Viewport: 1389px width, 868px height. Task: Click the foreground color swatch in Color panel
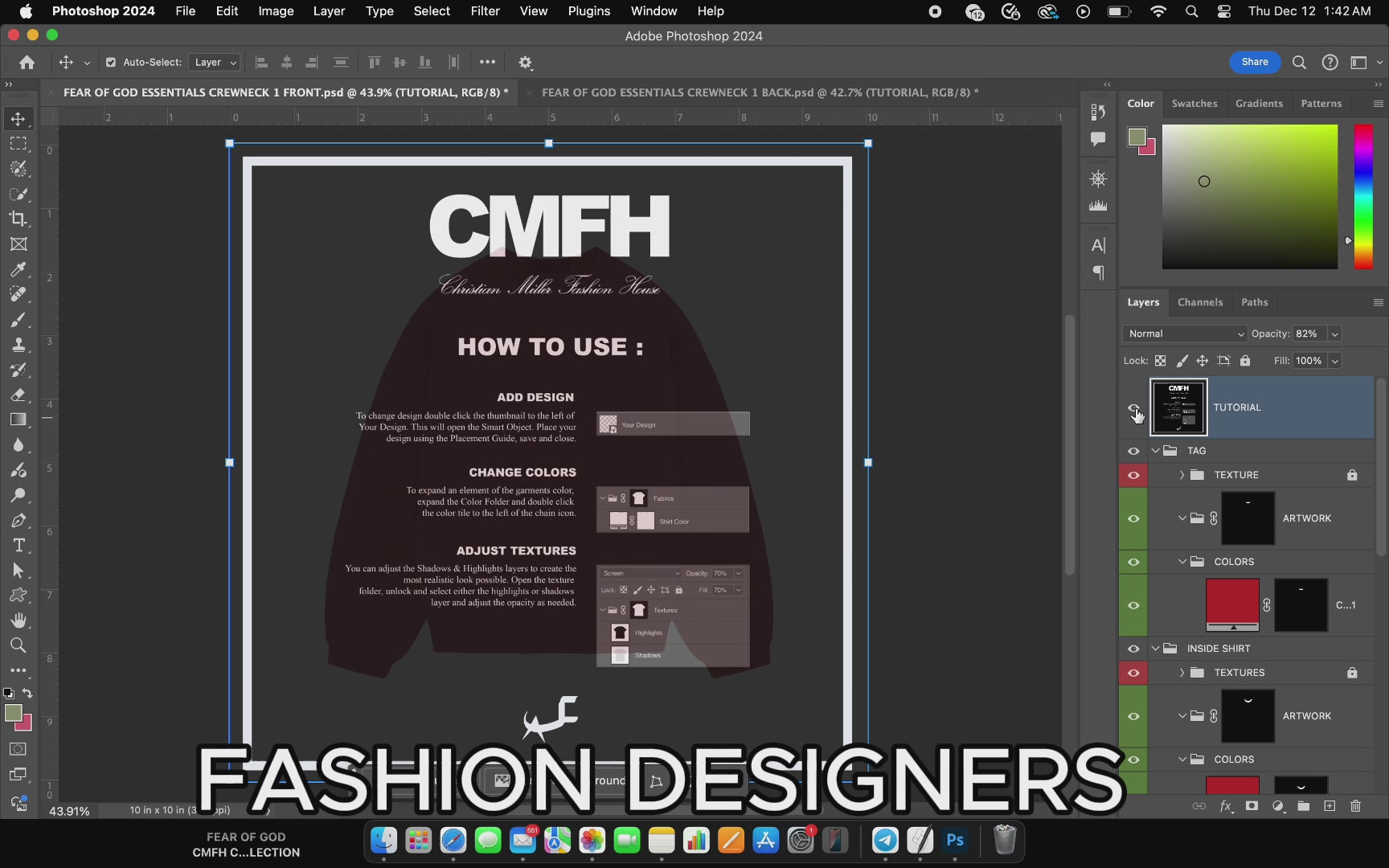pyautogui.click(x=1137, y=137)
